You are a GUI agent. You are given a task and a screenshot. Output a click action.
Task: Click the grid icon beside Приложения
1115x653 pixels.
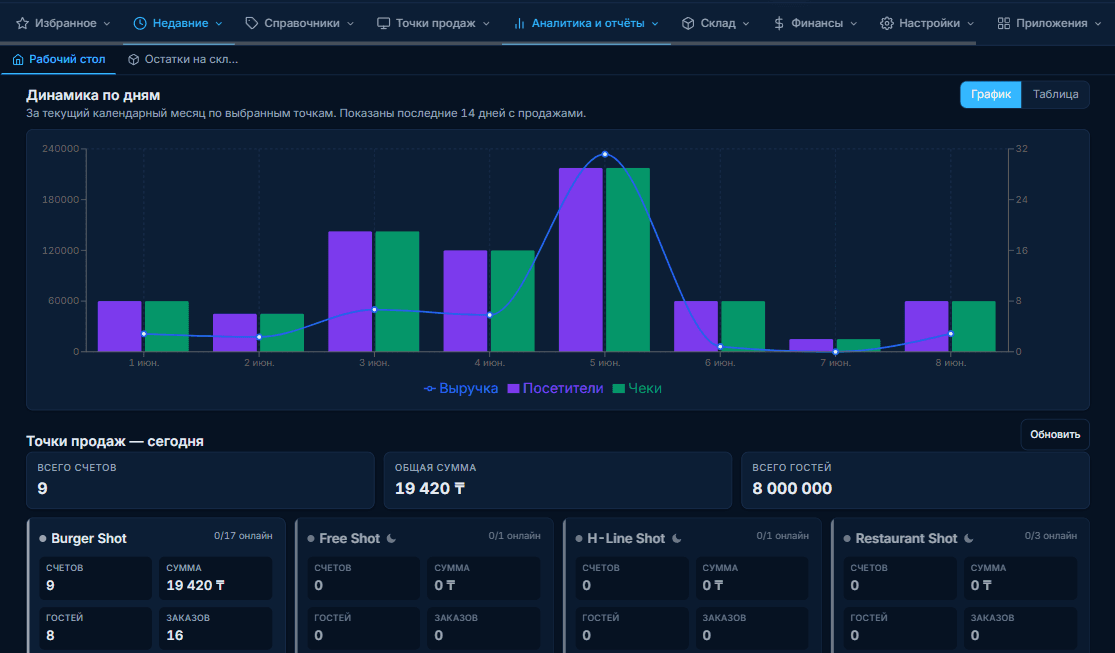[x=1004, y=23]
